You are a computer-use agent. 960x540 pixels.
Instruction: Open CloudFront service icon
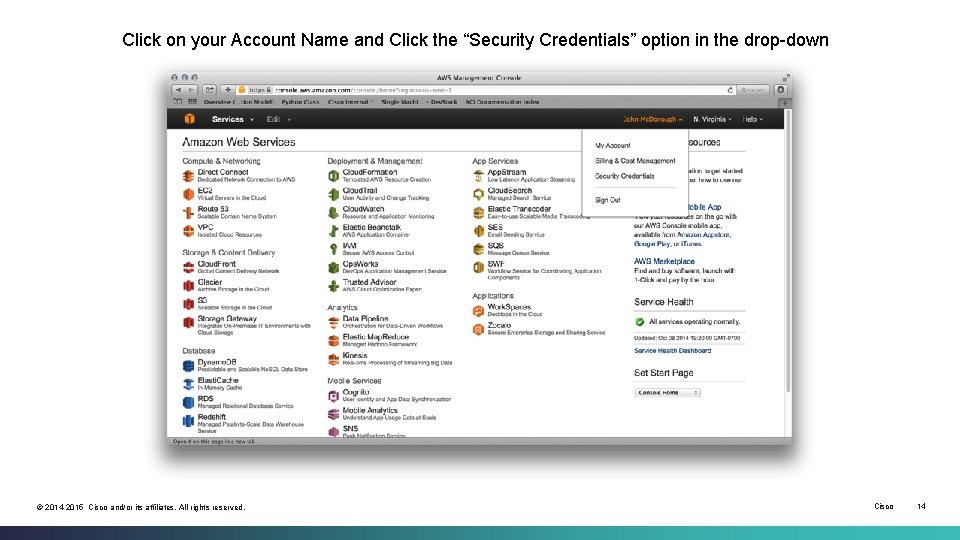click(x=189, y=268)
